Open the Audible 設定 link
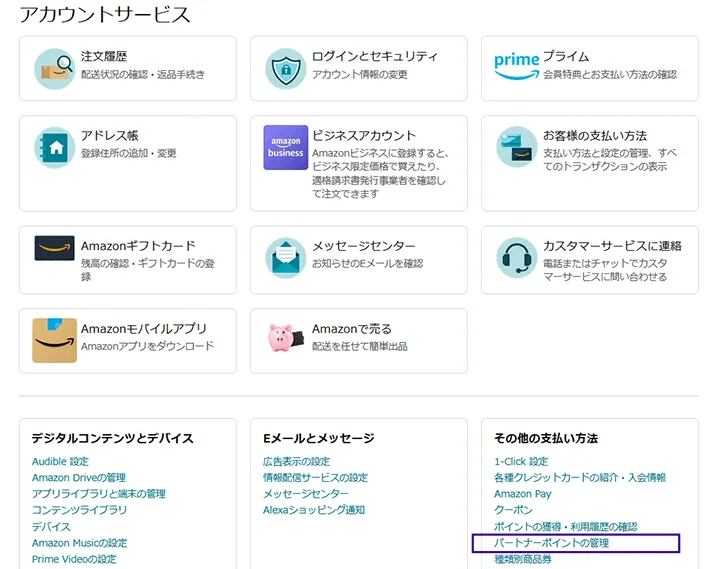The height and width of the screenshot is (569, 720). 60,462
